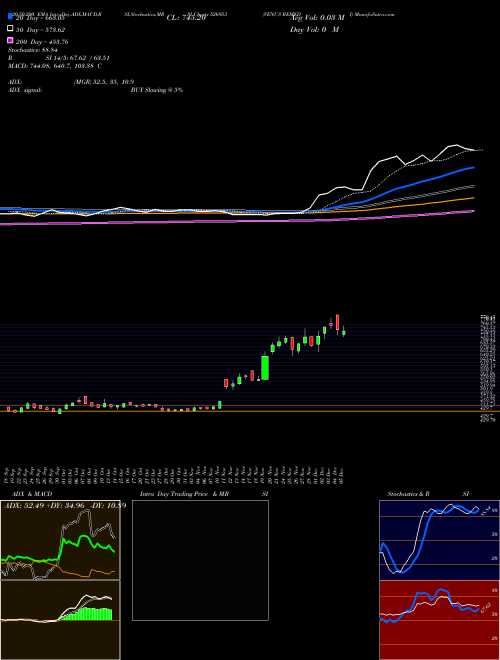Screen dimensions: 500x660
Task: Click the 'CL: 743.20' closing price text
Action: (186, 18)
